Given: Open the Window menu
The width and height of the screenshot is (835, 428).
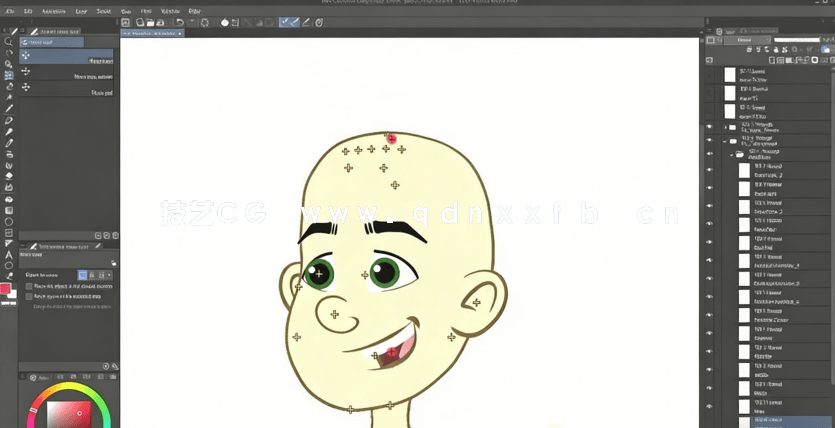Looking at the screenshot, I should (x=170, y=11).
